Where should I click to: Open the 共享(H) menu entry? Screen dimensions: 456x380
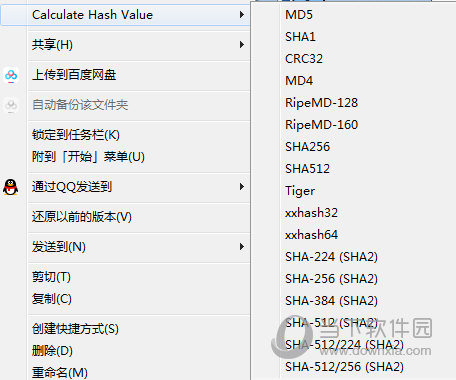tap(125, 45)
